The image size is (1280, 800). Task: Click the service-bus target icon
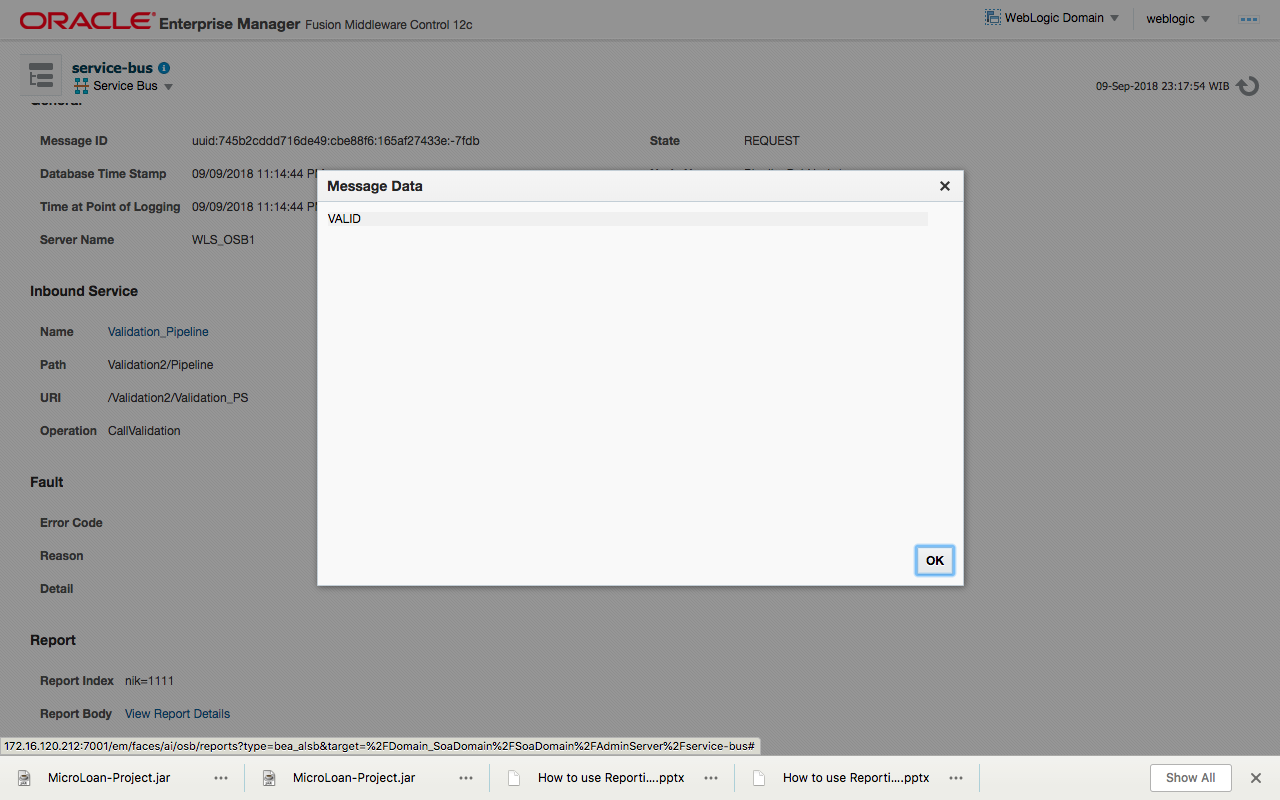[41, 76]
